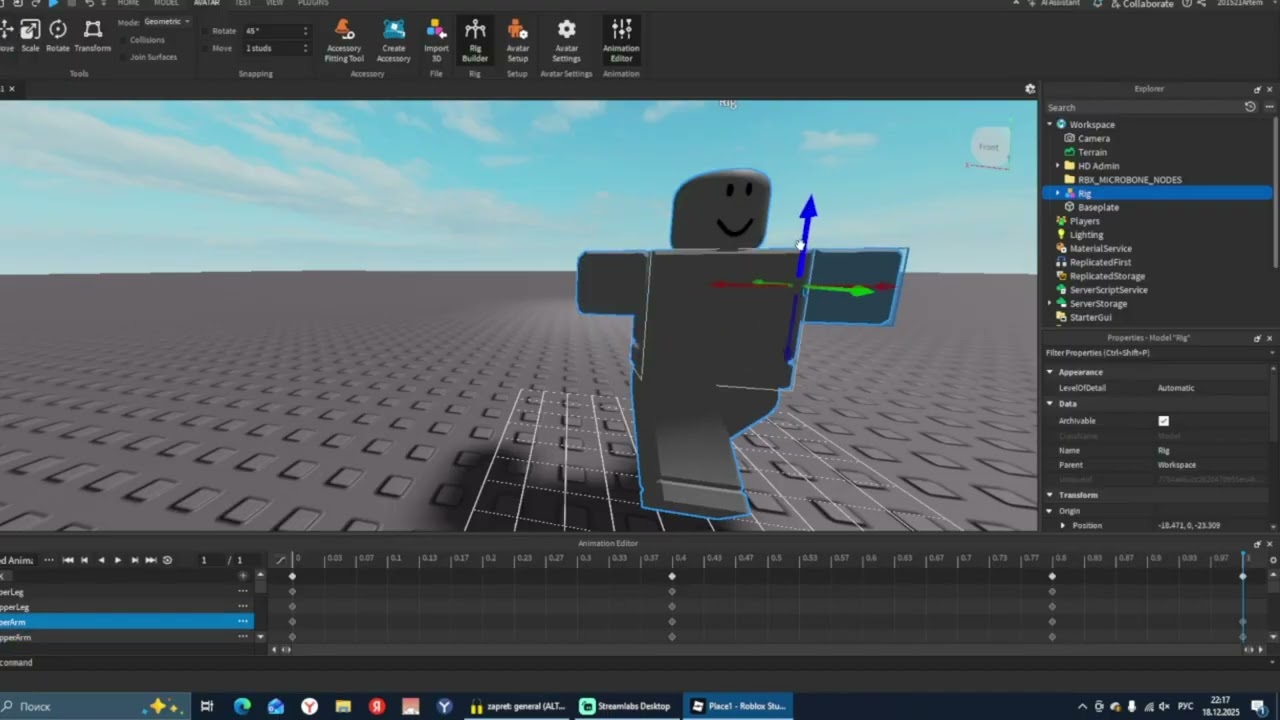Open Avatar Settings gear
The image size is (1280, 720).
coord(566,40)
